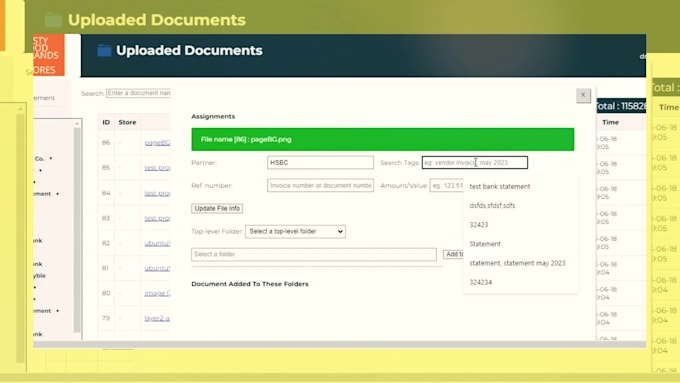This screenshot has height=383, width=680.
Task: Click the green File name [86] pageBG.png banner
Action: (382, 139)
